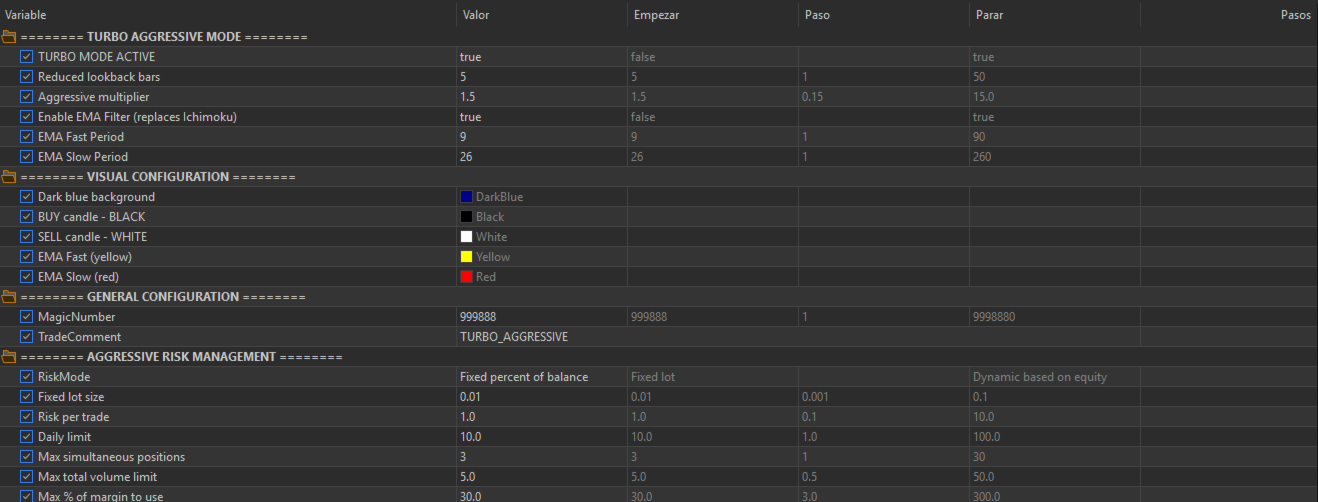The height and width of the screenshot is (502, 1318).
Task: Open the RiskMode Empezar cell Fixed lot
Action: (x=712, y=377)
